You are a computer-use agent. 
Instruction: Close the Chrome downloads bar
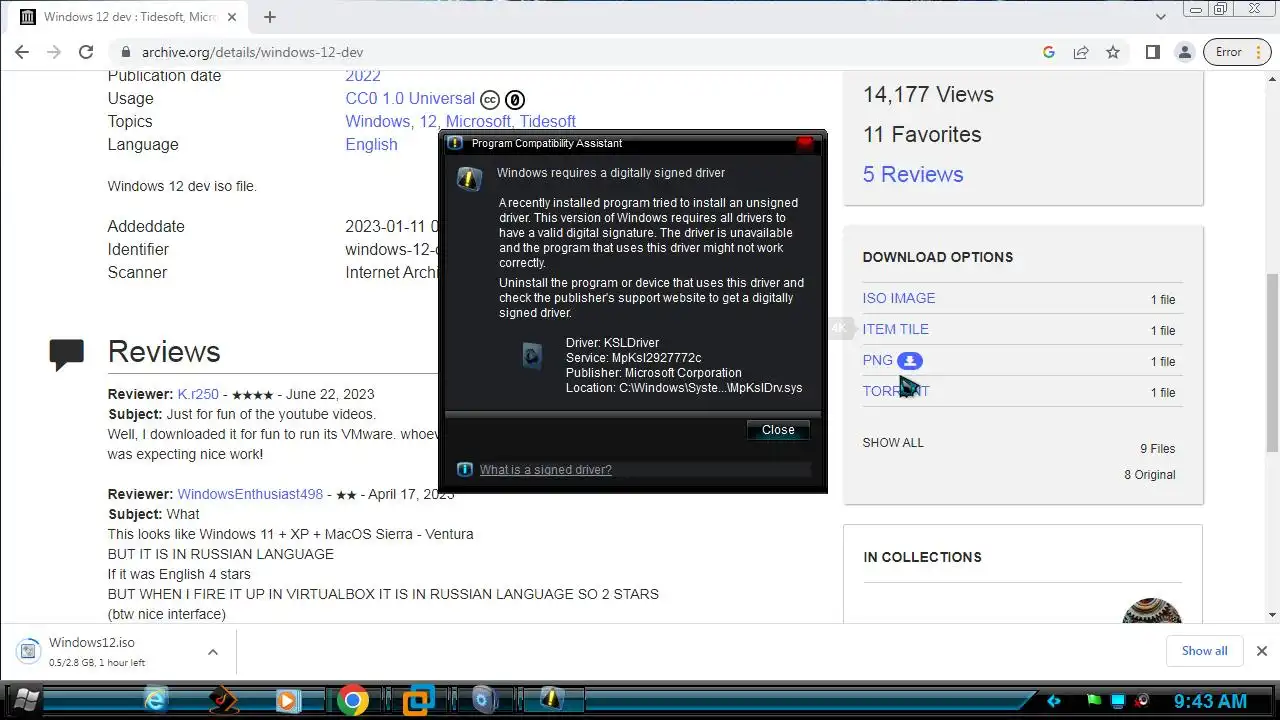(1261, 651)
